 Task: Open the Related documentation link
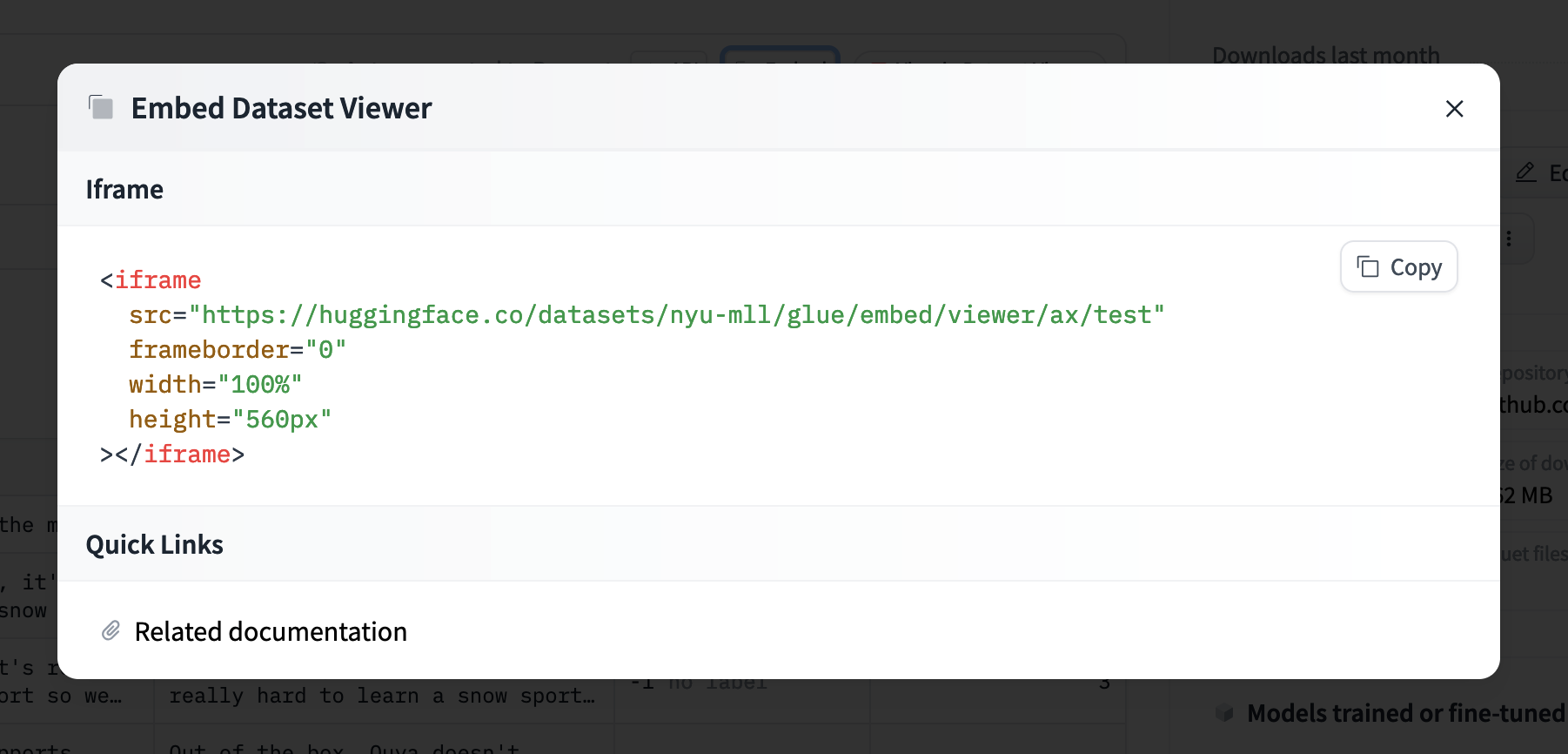point(270,631)
